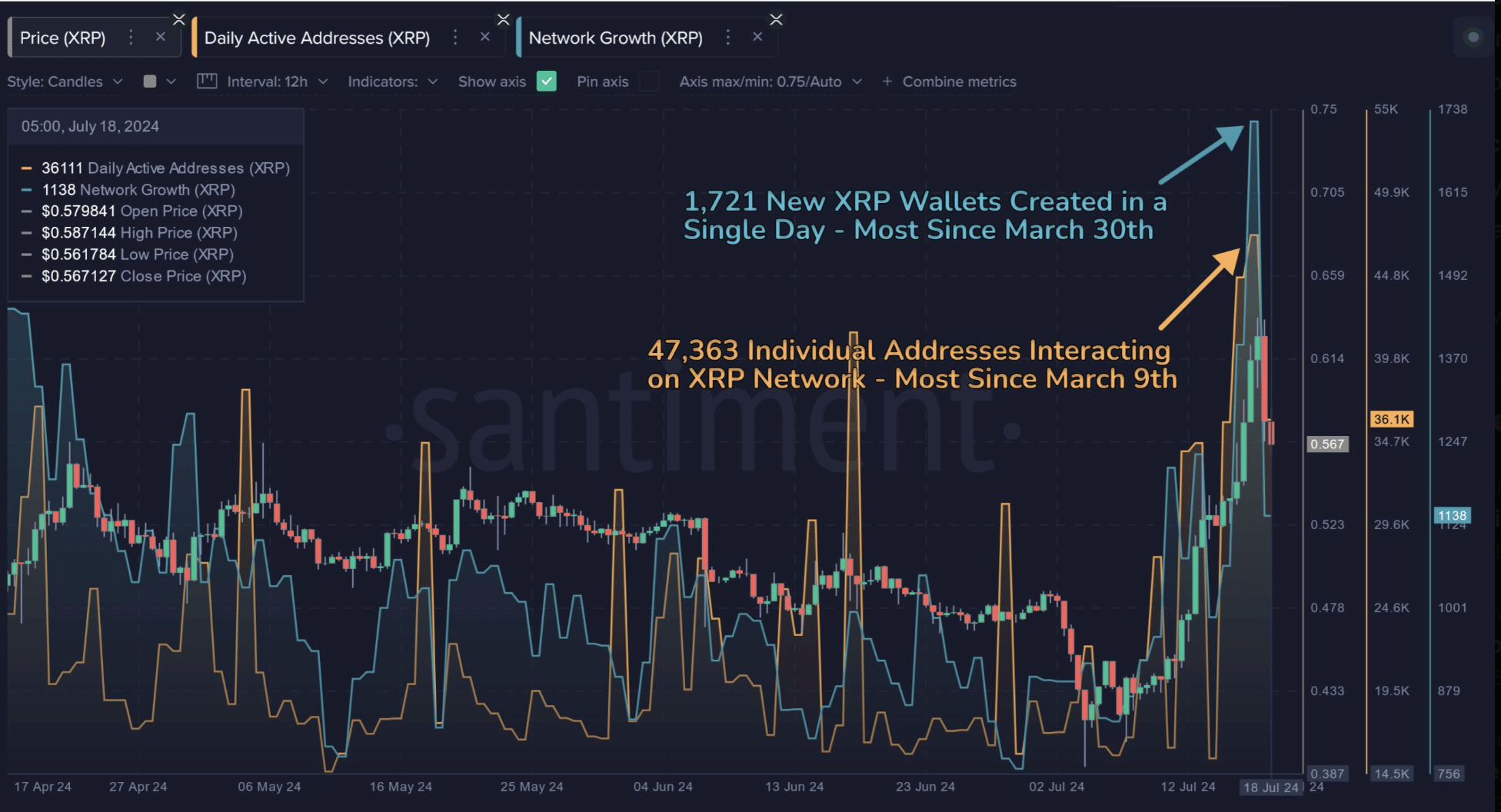
Task: Change the Interval: 12h dropdown
Action: click(278, 82)
